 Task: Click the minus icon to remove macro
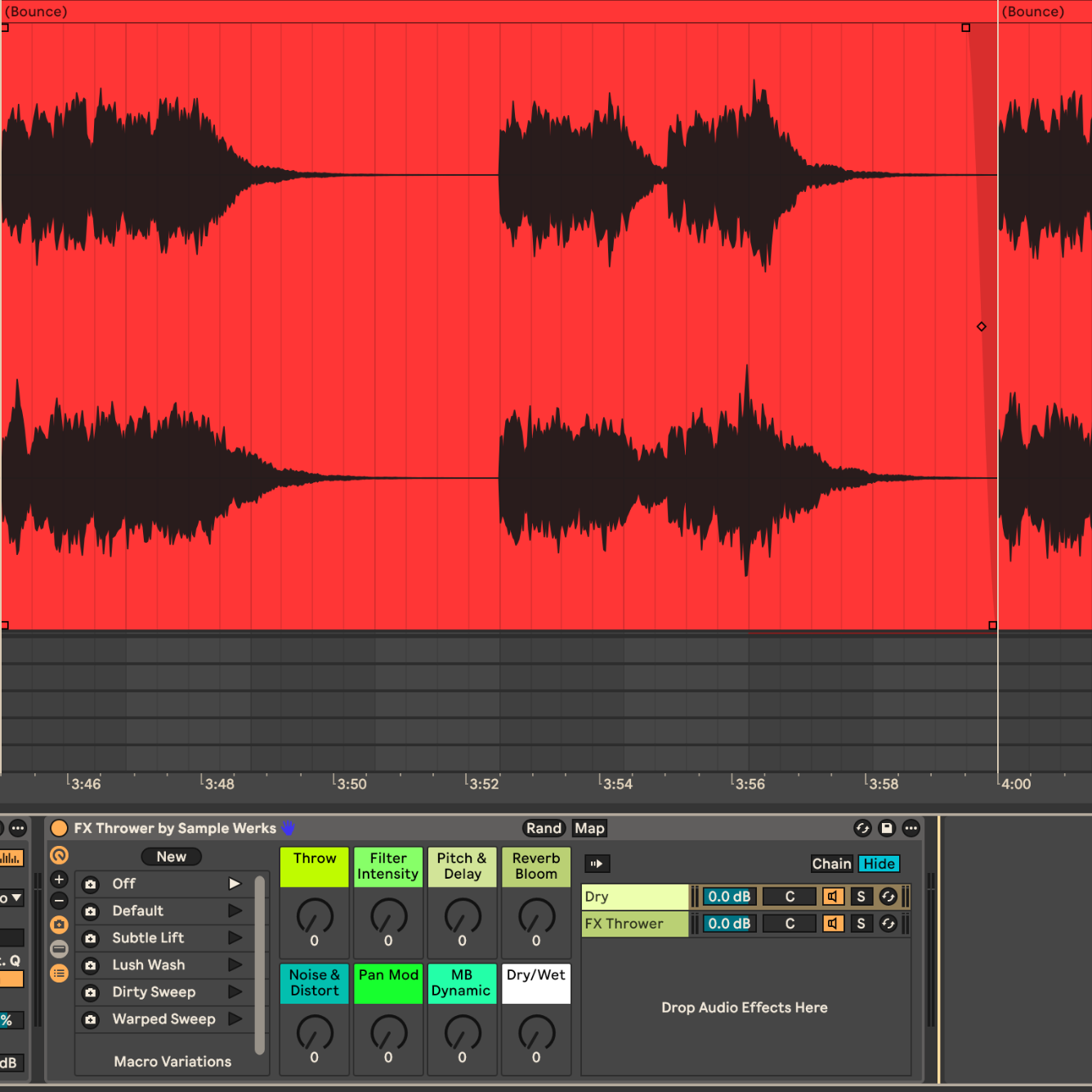coord(59,901)
